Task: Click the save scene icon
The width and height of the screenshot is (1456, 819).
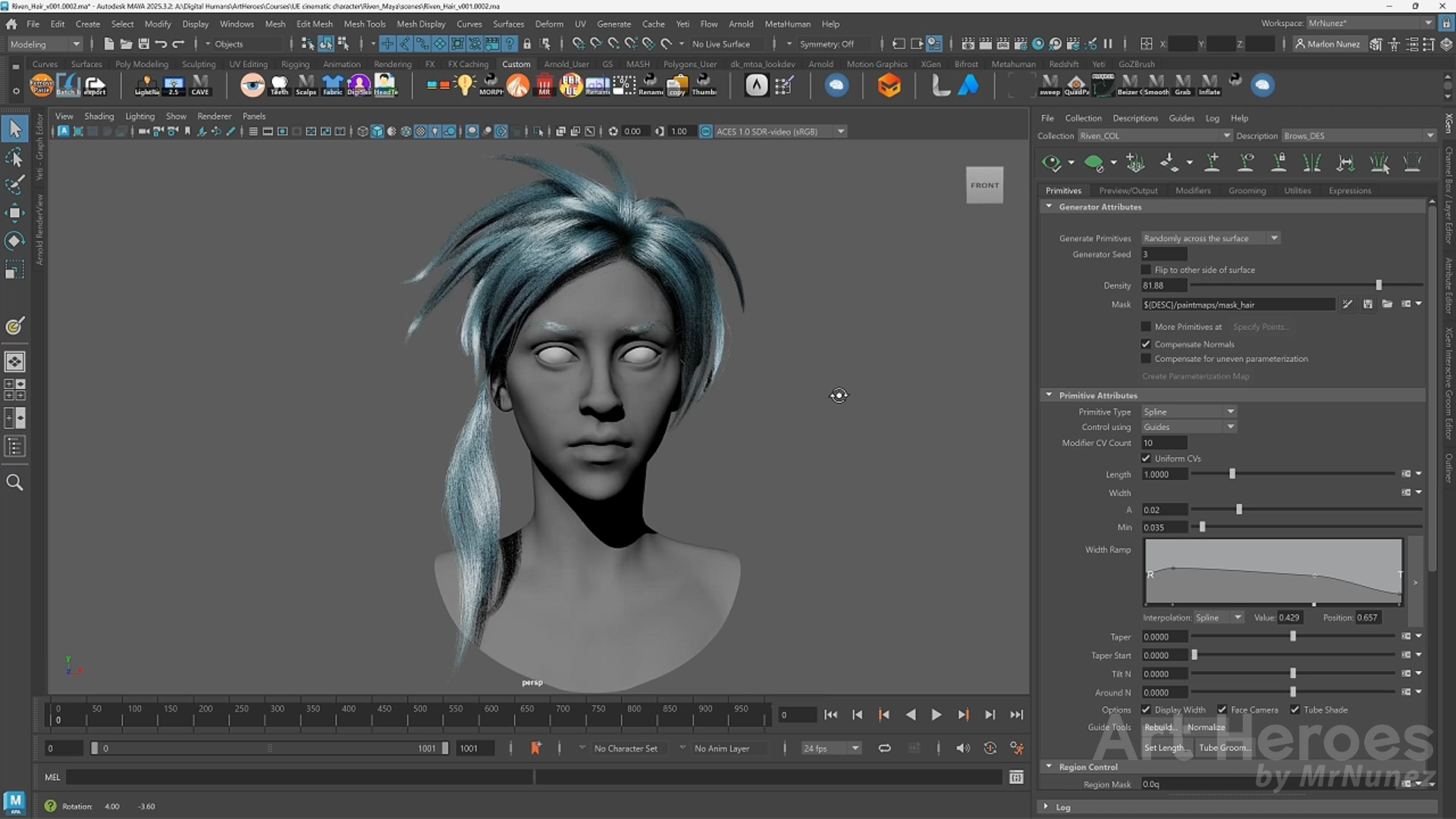Action: click(143, 44)
